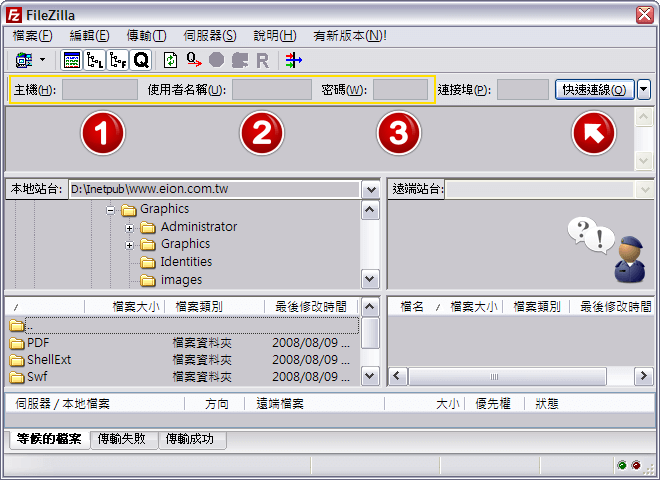Click the disconnect from server icon
Screen dimensions: 660x480
click(x=240, y=60)
